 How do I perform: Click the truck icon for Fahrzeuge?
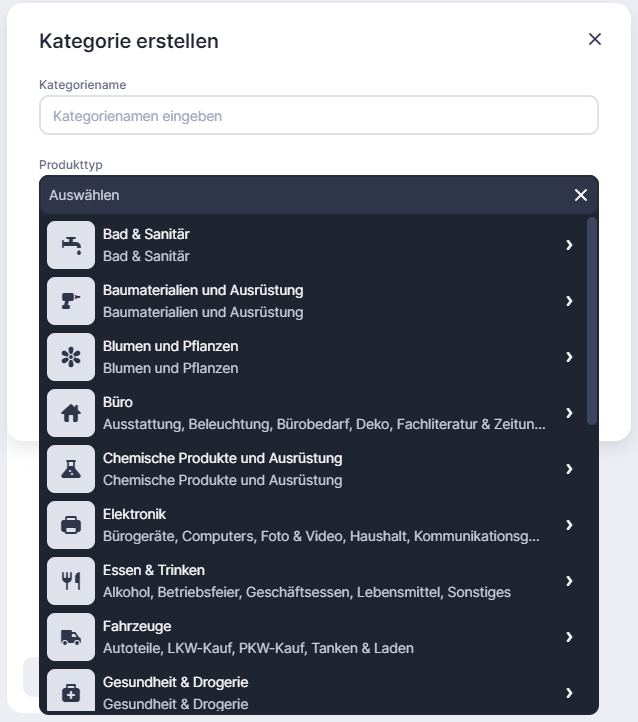coord(71,637)
